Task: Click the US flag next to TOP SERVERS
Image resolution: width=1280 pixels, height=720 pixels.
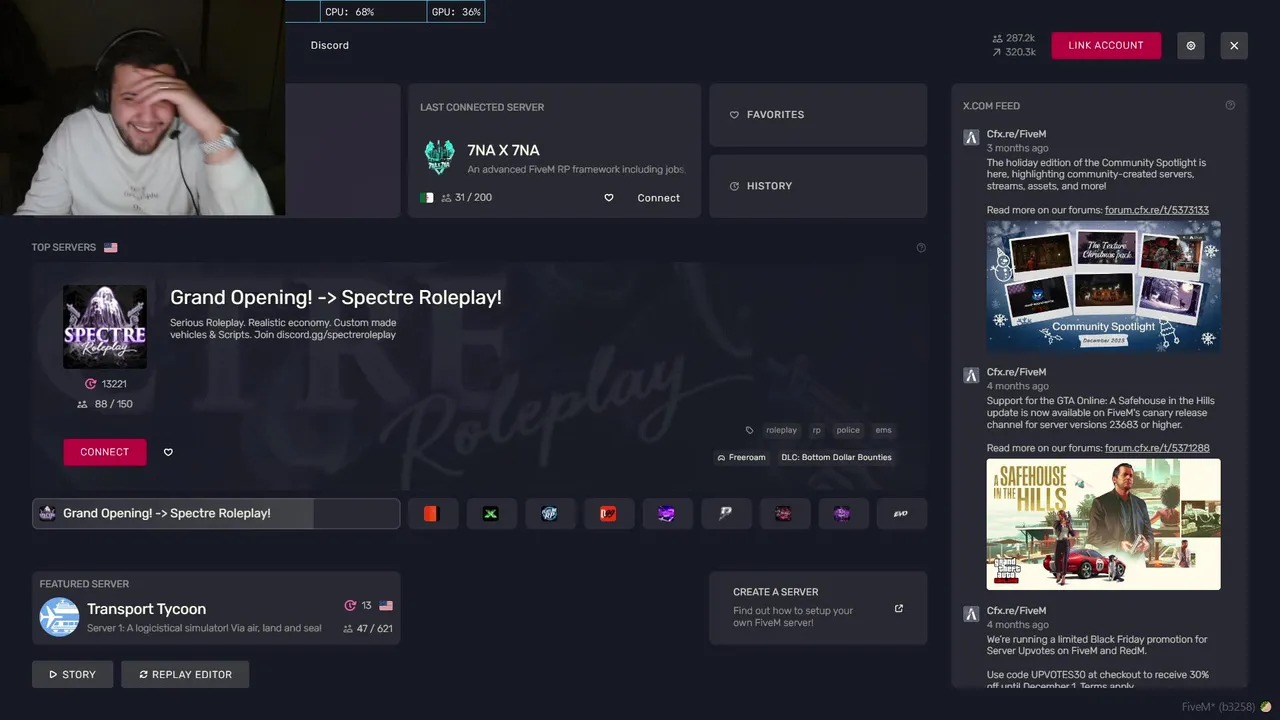Action: point(110,247)
